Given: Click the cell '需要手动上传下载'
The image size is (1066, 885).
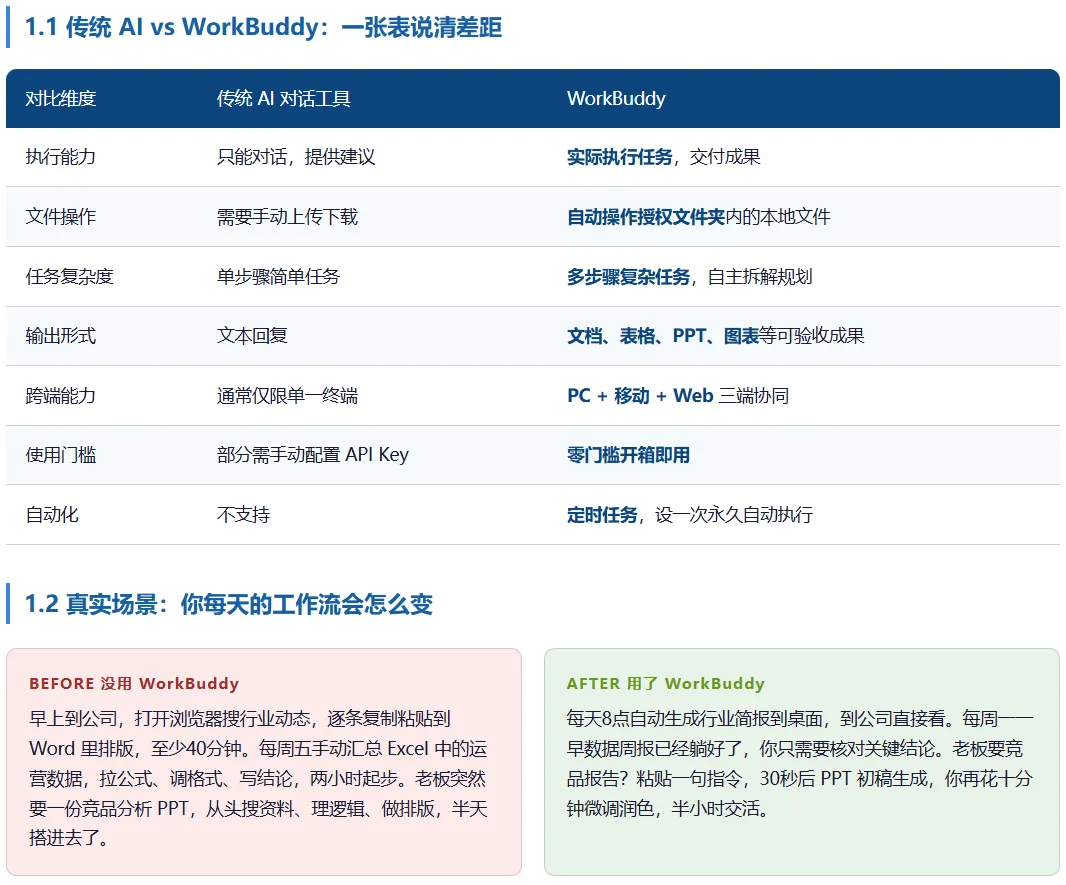Looking at the screenshot, I should [287, 217].
